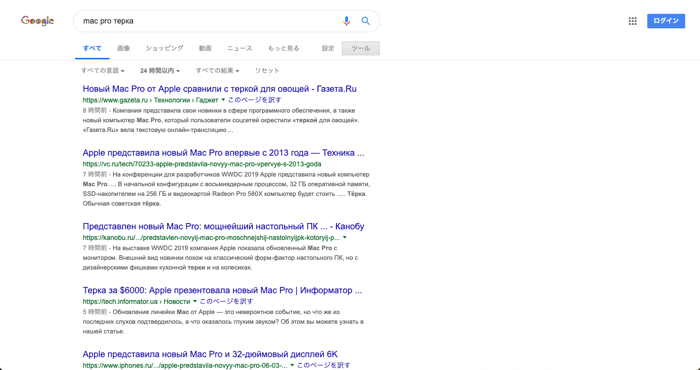Click the リセット reset link
700x370 pixels.
[267, 71]
